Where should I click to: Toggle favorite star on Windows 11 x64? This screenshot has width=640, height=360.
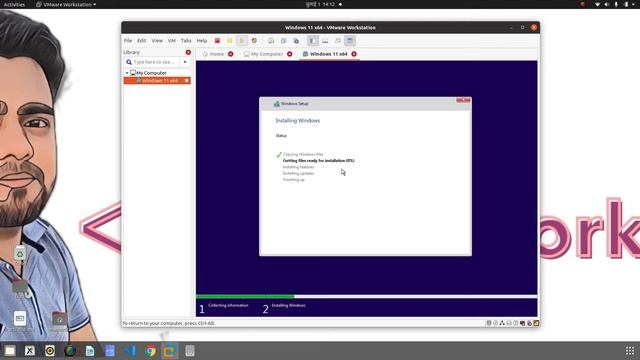pyautogui.click(x=187, y=80)
